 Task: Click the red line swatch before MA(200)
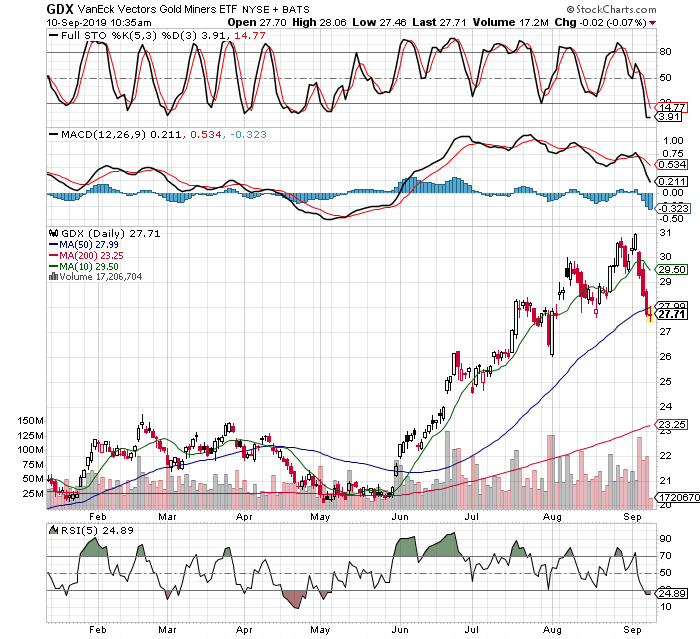pos(54,256)
